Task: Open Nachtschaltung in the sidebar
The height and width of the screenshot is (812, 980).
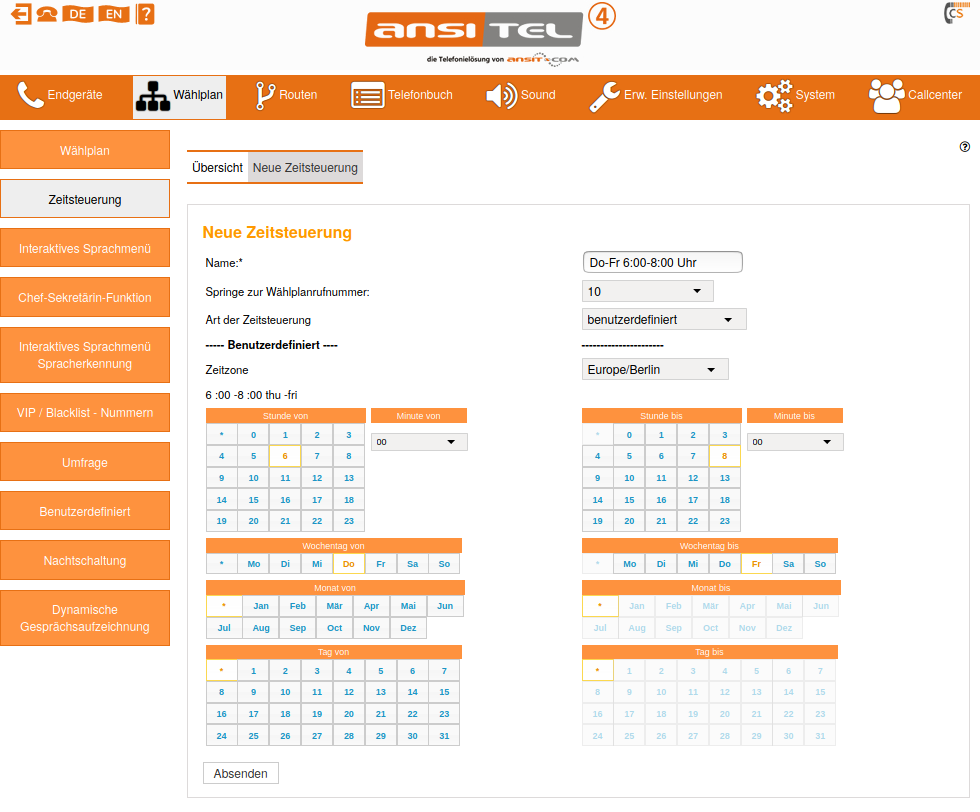Action: click(x=85, y=561)
